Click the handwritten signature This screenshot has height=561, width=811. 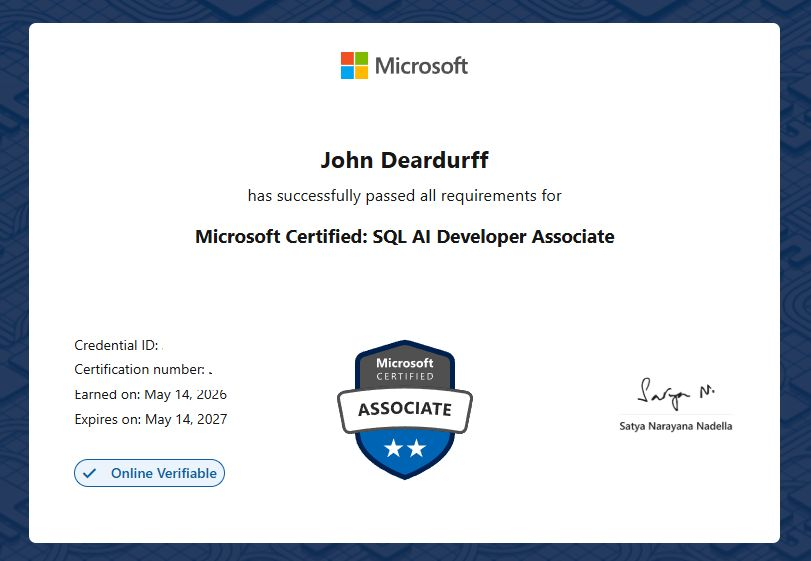tap(675, 394)
